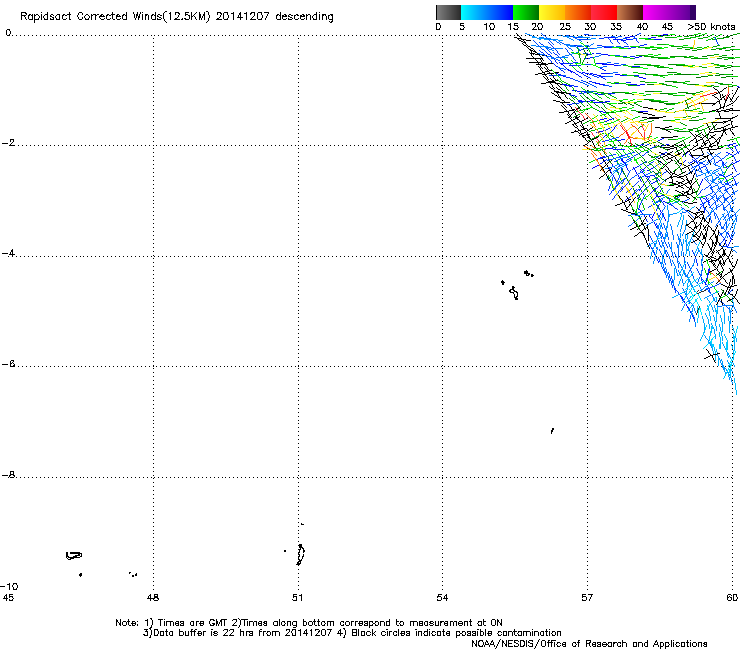Click the gray 0-5 knots color swatch

448,12
